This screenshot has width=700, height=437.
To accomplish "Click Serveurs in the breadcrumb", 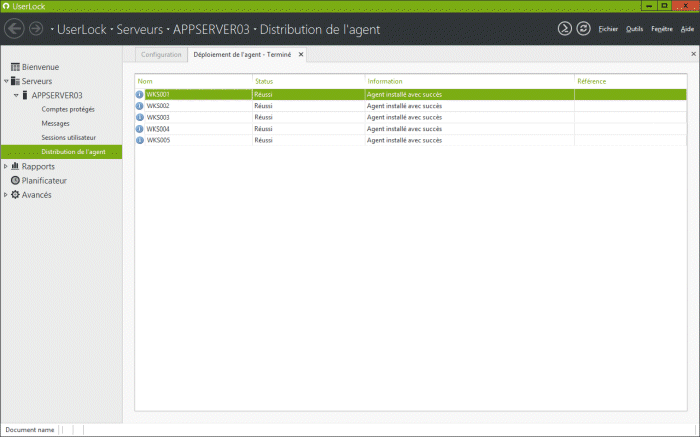I will (x=140, y=29).
